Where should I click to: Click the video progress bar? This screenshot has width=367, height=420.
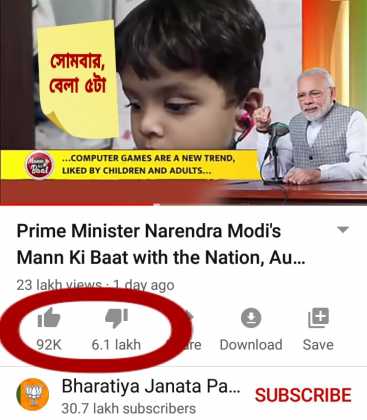pyautogui.click(x=183, y=204)
